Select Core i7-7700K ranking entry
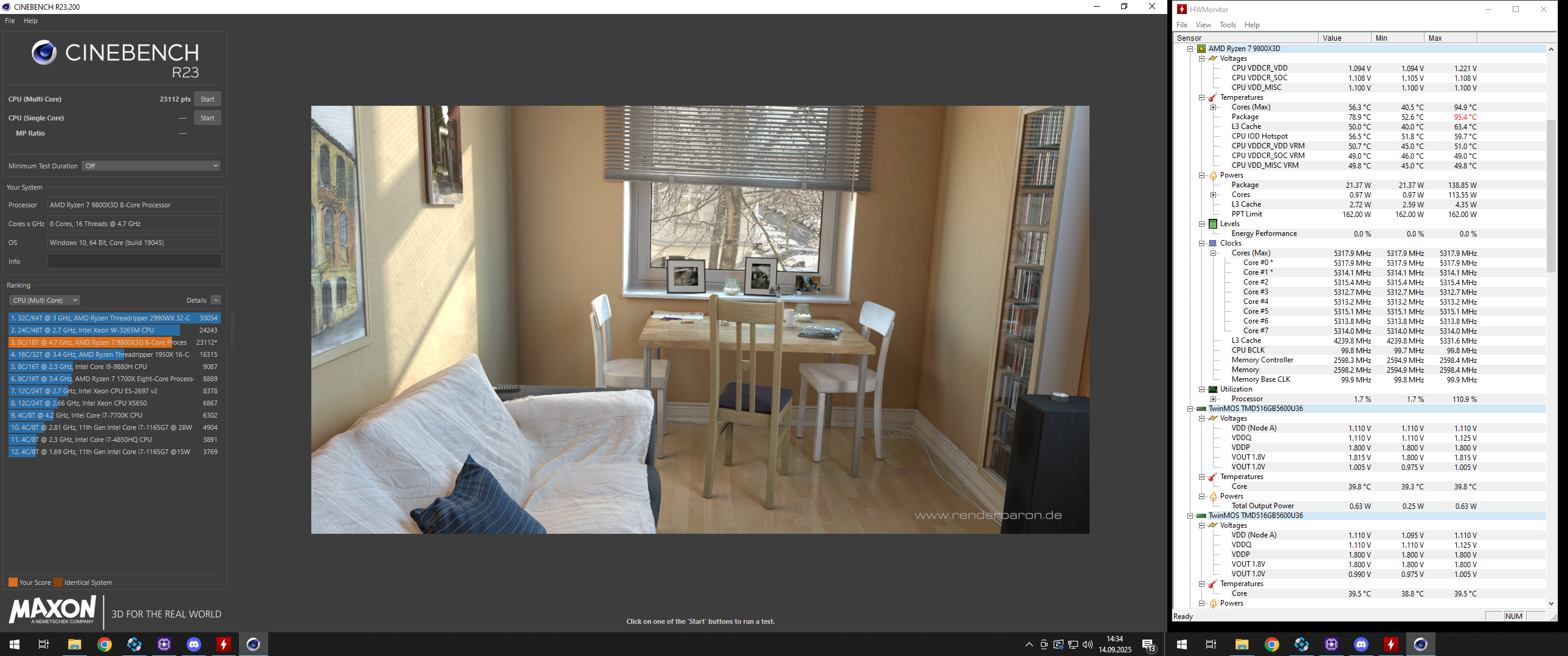 click(114, 416)
